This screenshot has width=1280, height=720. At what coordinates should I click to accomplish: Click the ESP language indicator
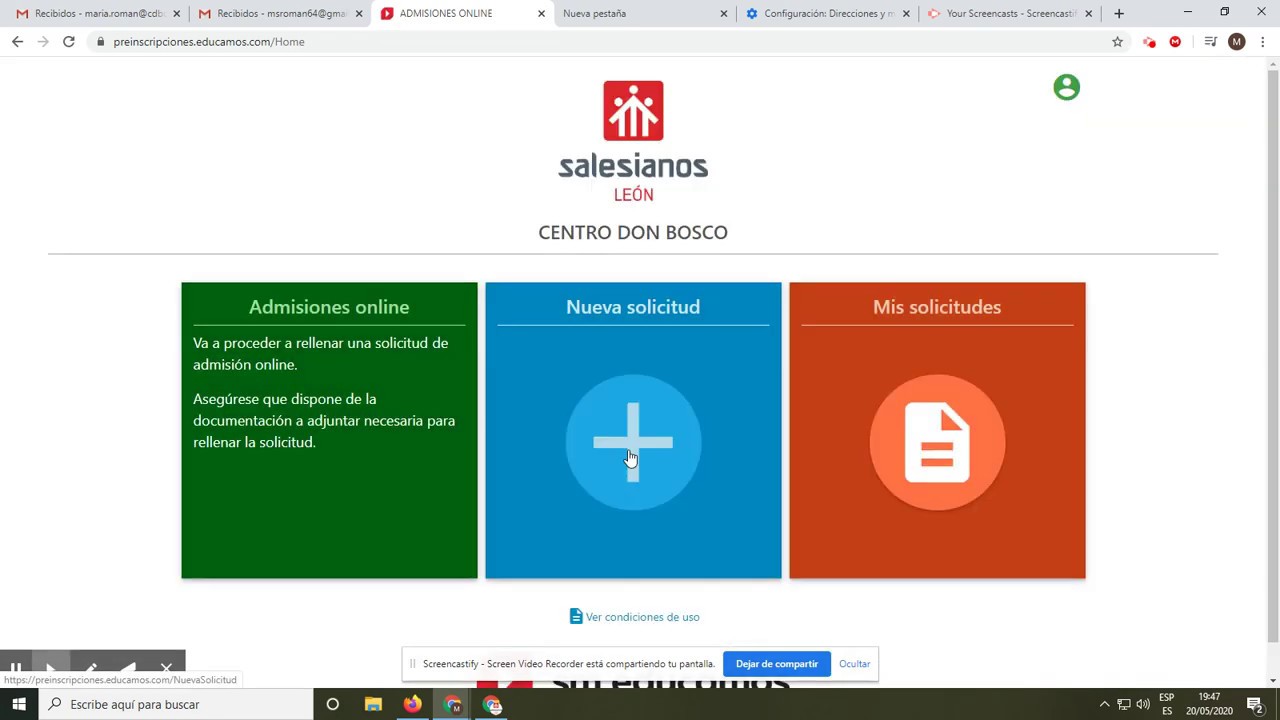[1167, 704]
